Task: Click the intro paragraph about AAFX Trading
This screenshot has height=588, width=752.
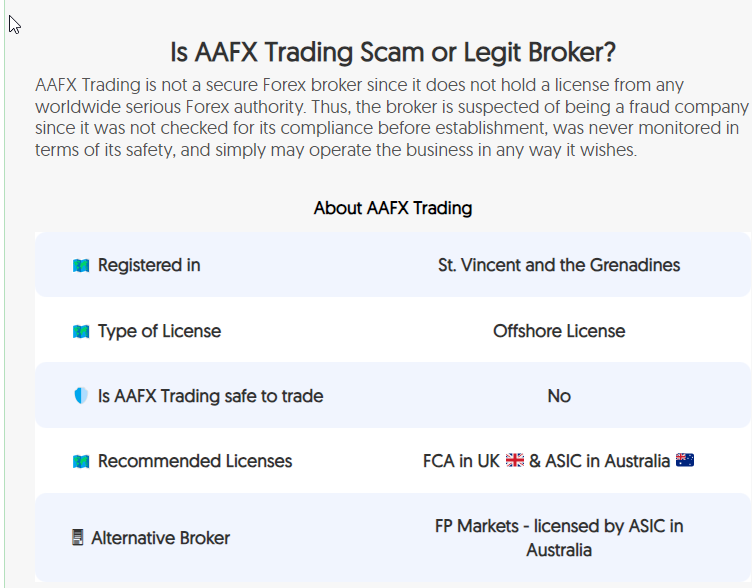Action: 392,118
